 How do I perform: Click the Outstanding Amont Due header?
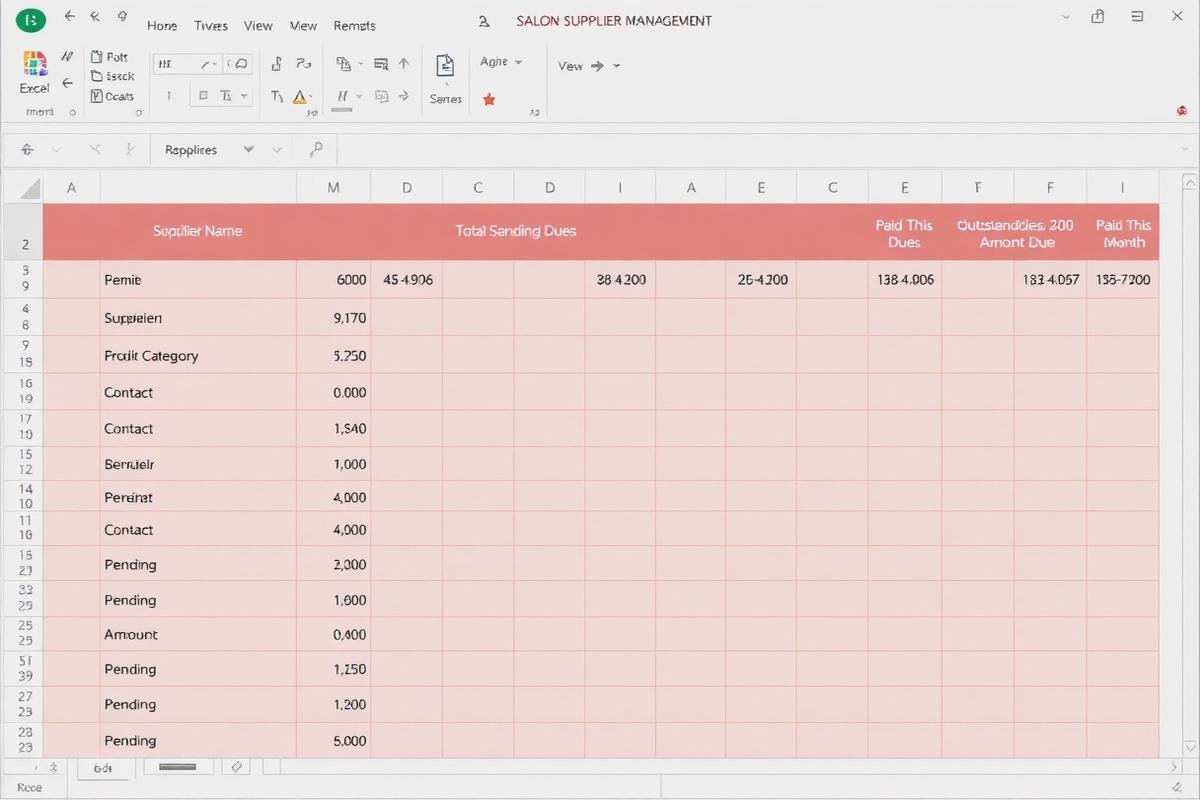coord(1014,234)
